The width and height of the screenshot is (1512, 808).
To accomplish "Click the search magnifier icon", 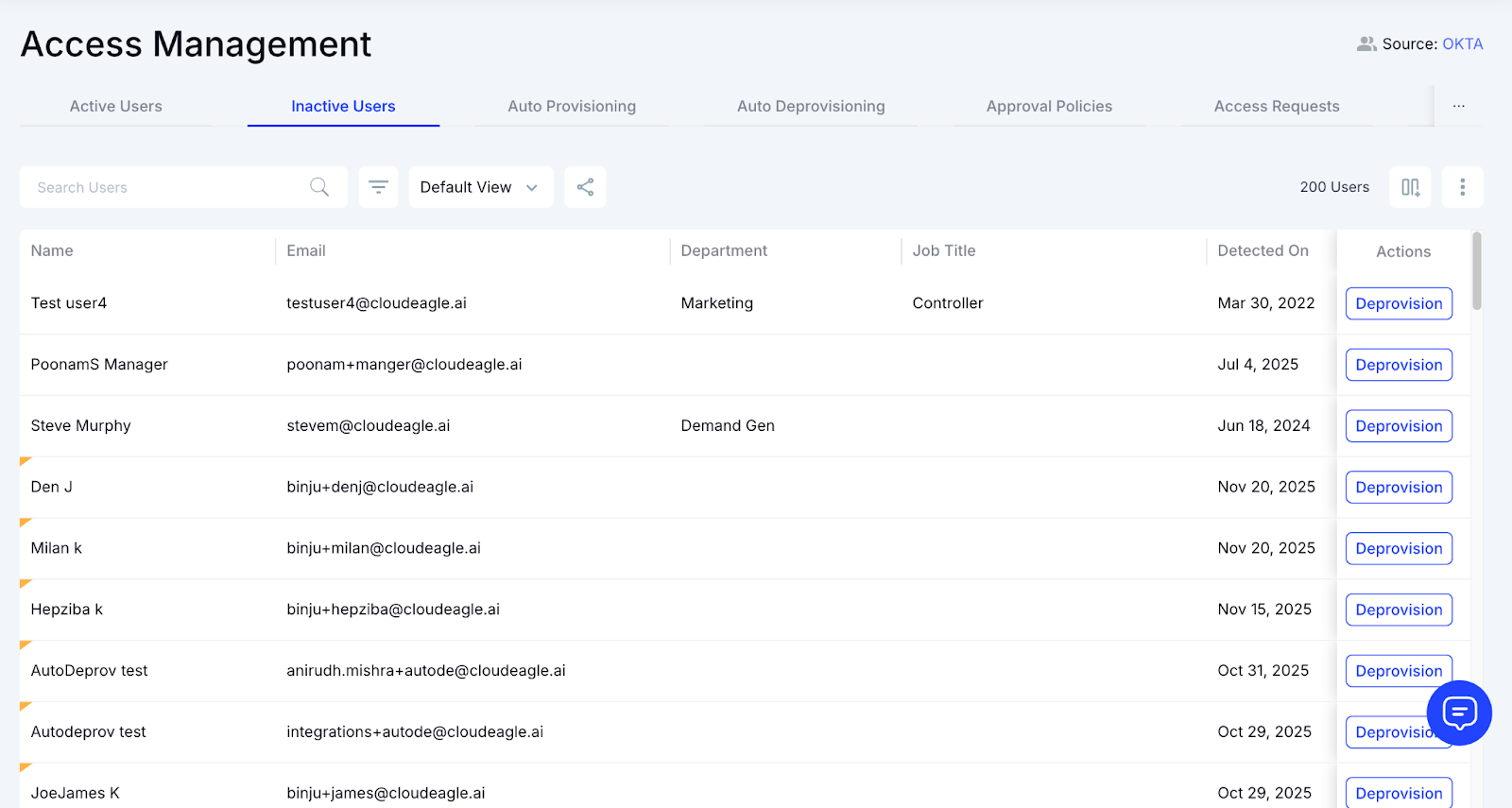I will coord(319,187).
